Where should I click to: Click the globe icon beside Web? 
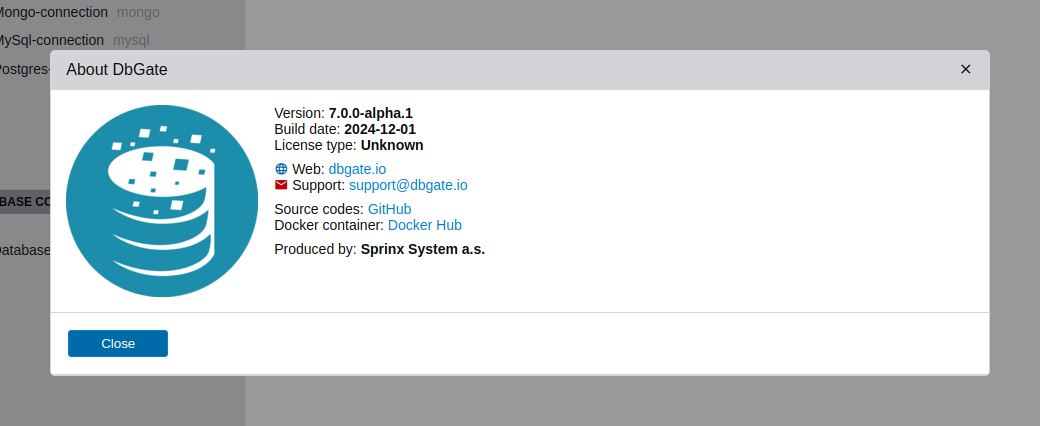point(281,169)
